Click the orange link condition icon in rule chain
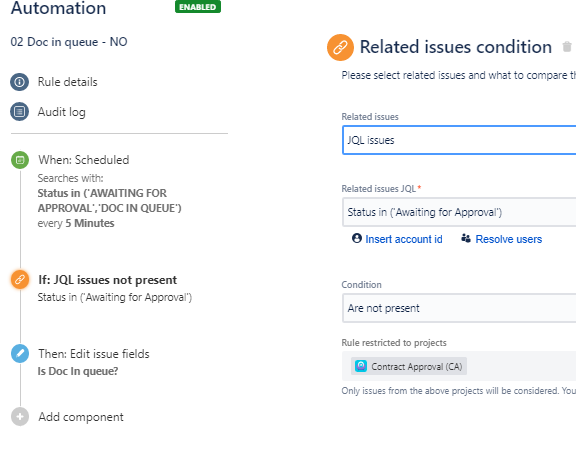 (20, 280)
